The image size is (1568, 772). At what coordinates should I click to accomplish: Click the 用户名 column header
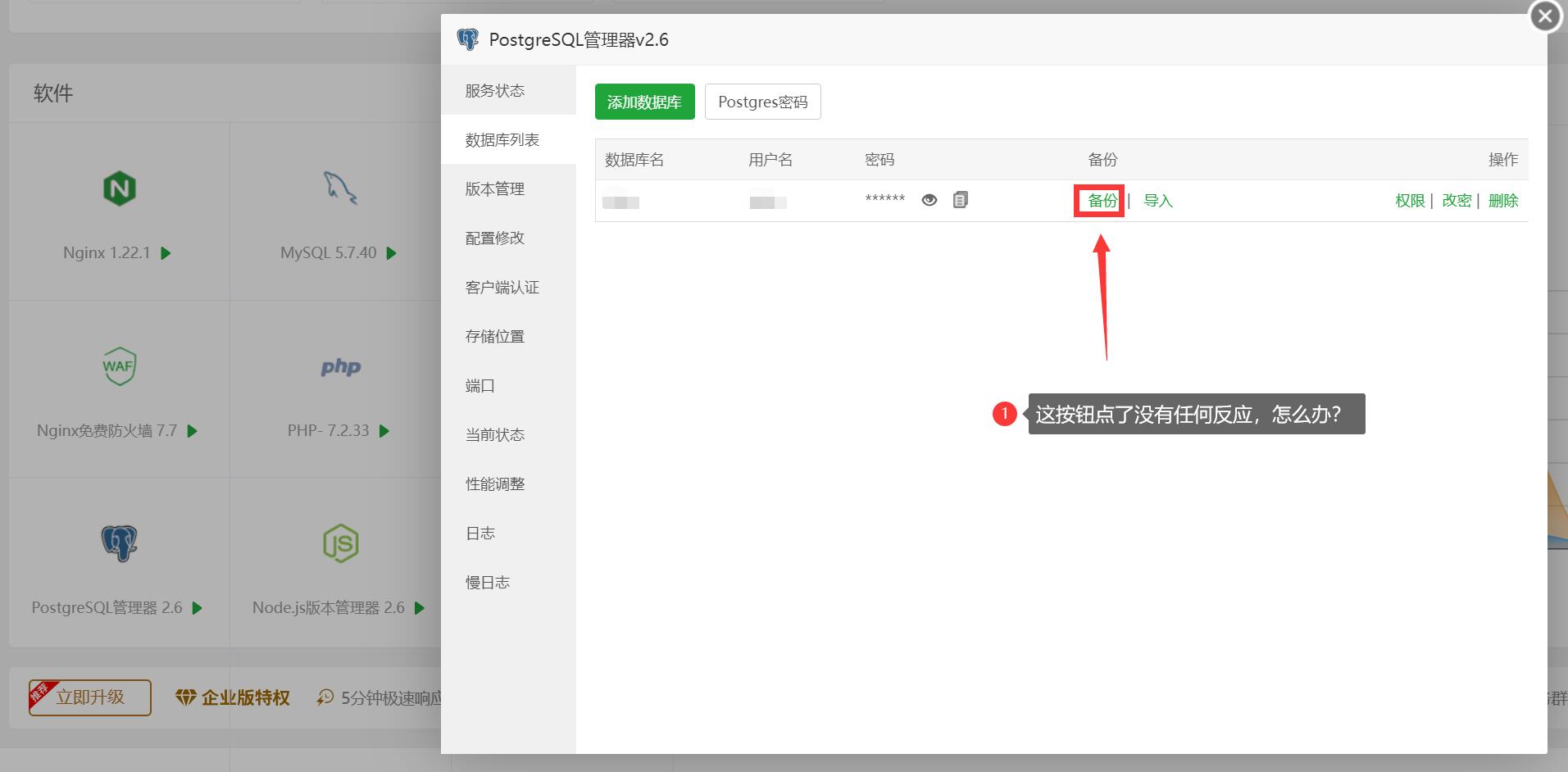tap(770, 160)
